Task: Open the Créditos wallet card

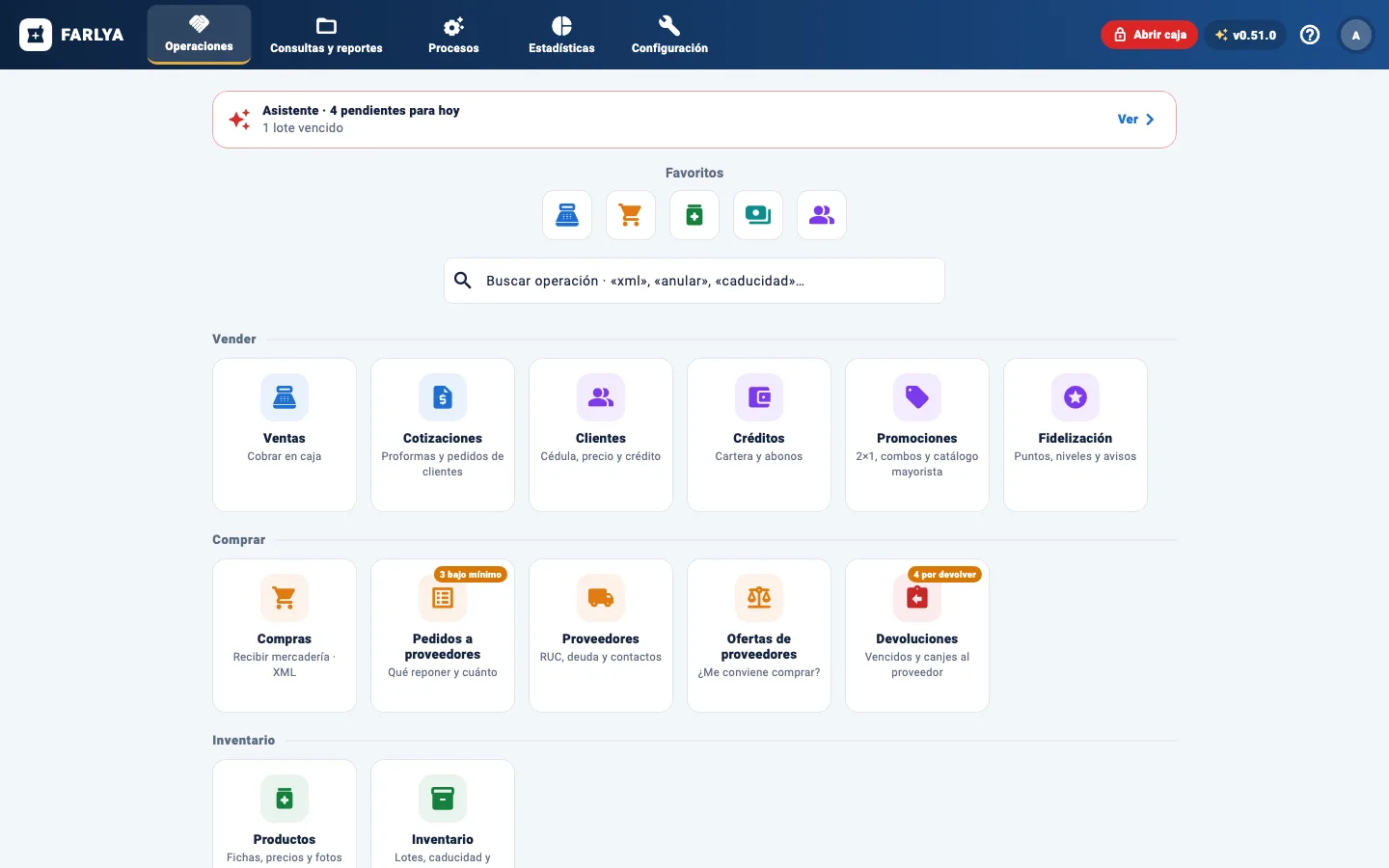Action: click(759, 435)
